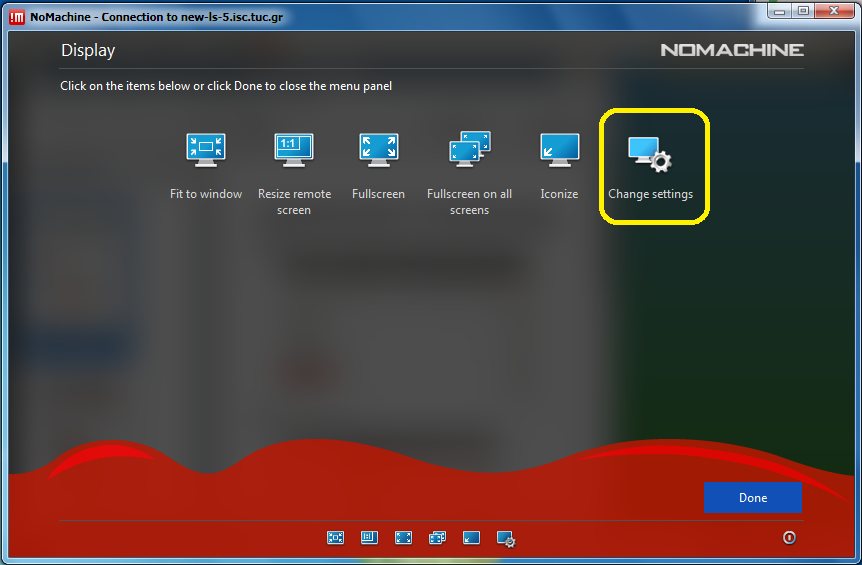Viewport: 862px width, 565px height.
Task: Click the large Iconize icon
Action: (x=559, y=148)
